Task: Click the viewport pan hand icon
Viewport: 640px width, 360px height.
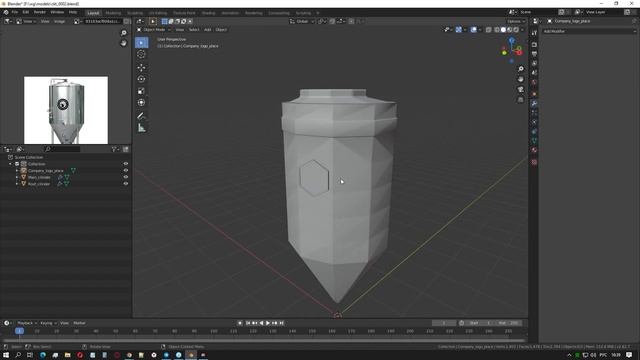Action: 520,79
